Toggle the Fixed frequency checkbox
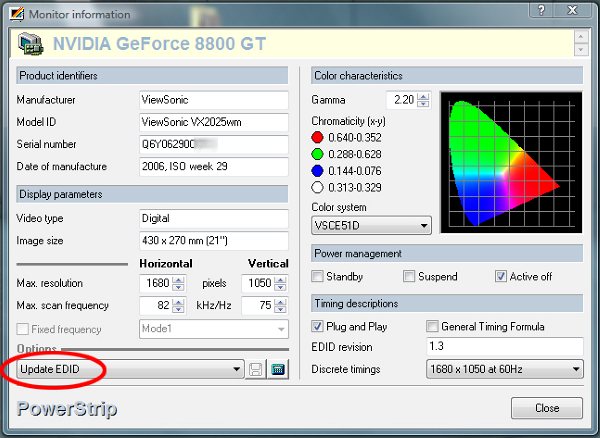Viewport: 600px width, 438px height. [23, 329]
